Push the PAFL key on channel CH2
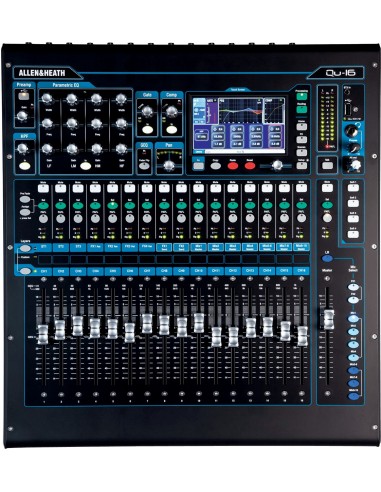The image size is (381, 492). [x=60, y=219]
